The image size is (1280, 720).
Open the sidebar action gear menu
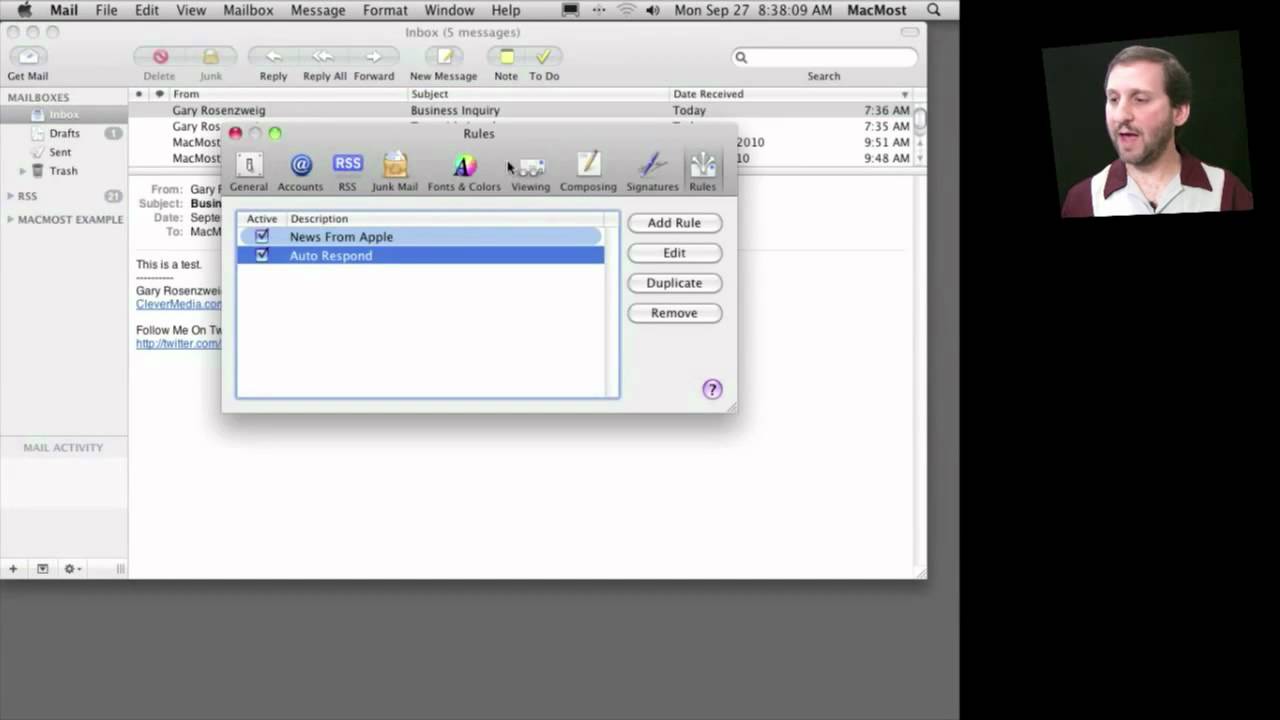(x=71, y=569)
